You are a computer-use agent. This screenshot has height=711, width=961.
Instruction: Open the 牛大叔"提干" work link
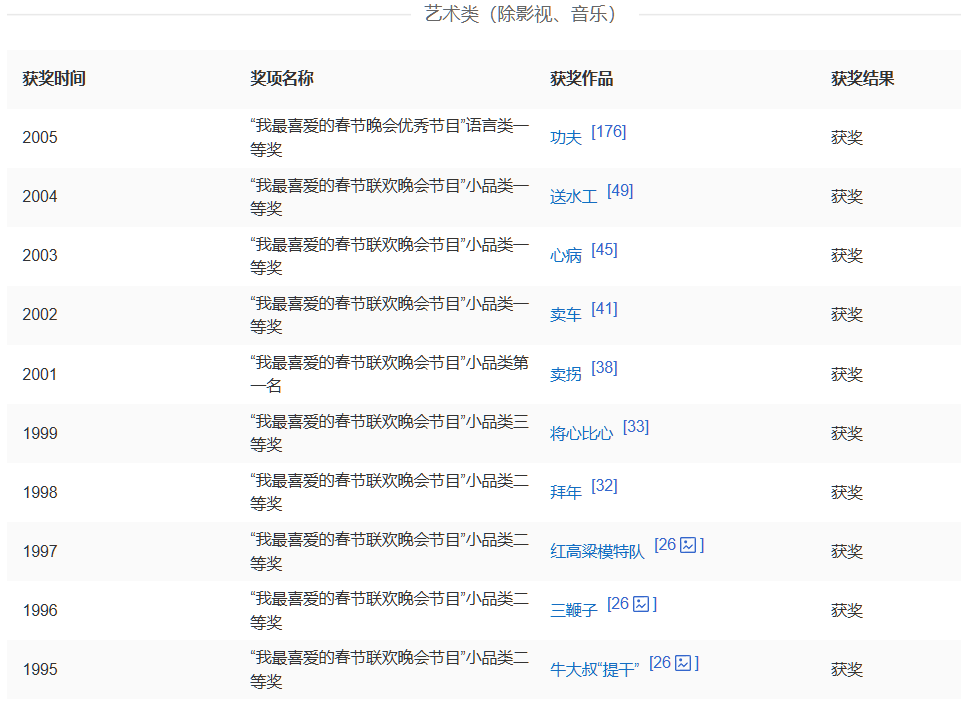(x=594, y=669)
